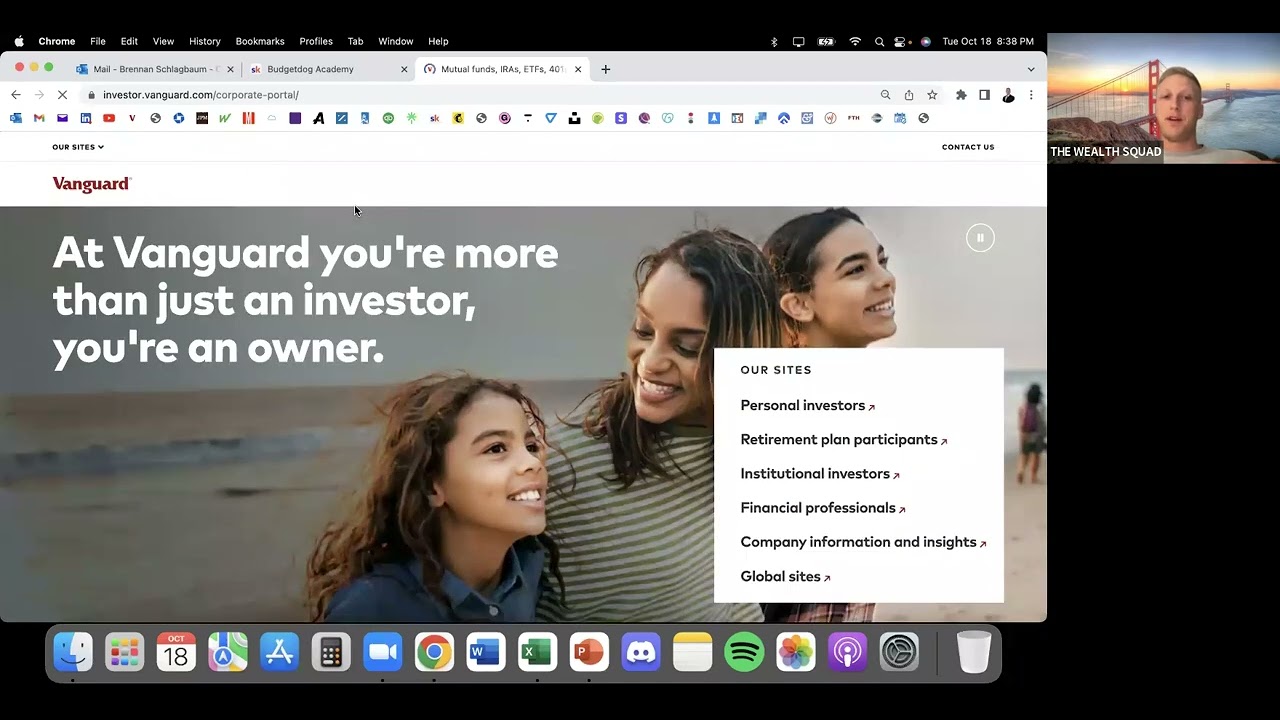Go back to the previous page
Image resolution: width=1280 pixels, height=720 pixels.
tap(16, 95)
